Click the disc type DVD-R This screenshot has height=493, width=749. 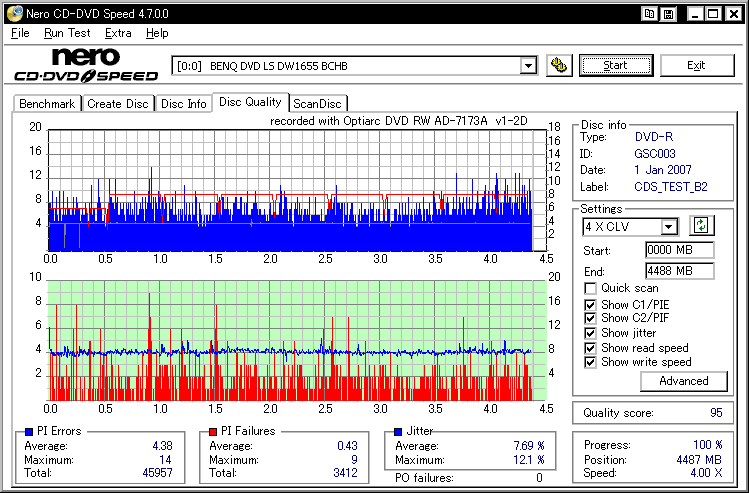653,137
